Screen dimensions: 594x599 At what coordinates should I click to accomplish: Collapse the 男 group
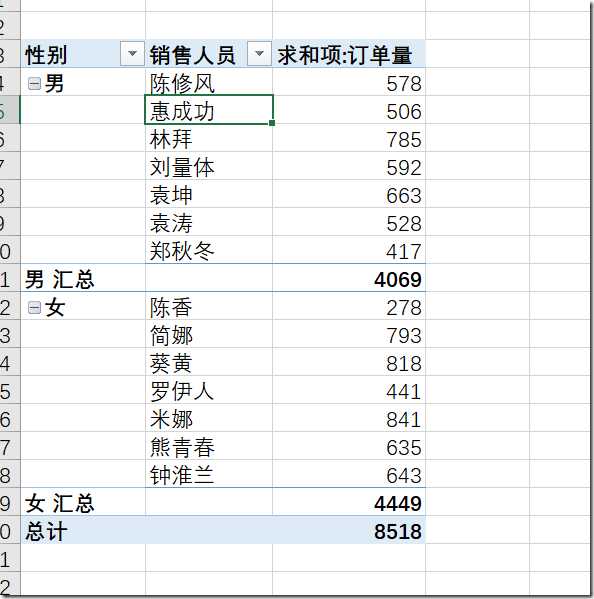[34, 84]
